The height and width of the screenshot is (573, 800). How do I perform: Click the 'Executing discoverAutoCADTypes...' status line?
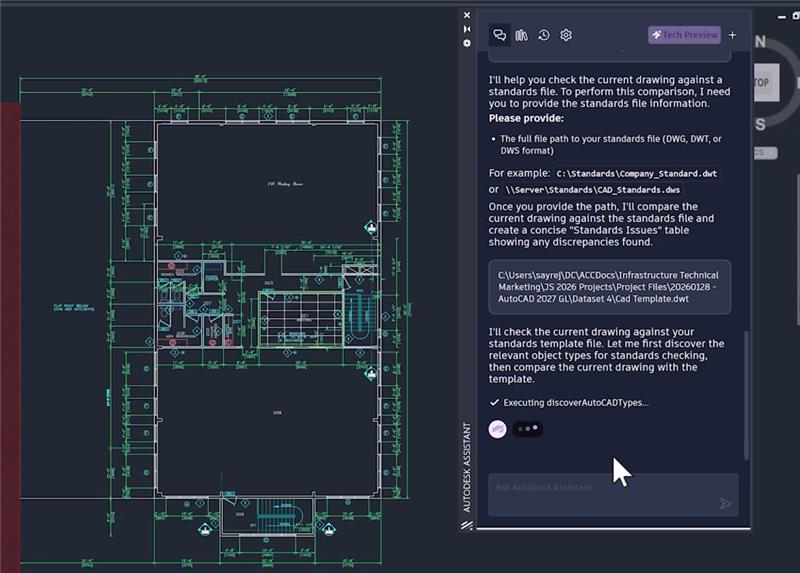(x=569, y=403)
